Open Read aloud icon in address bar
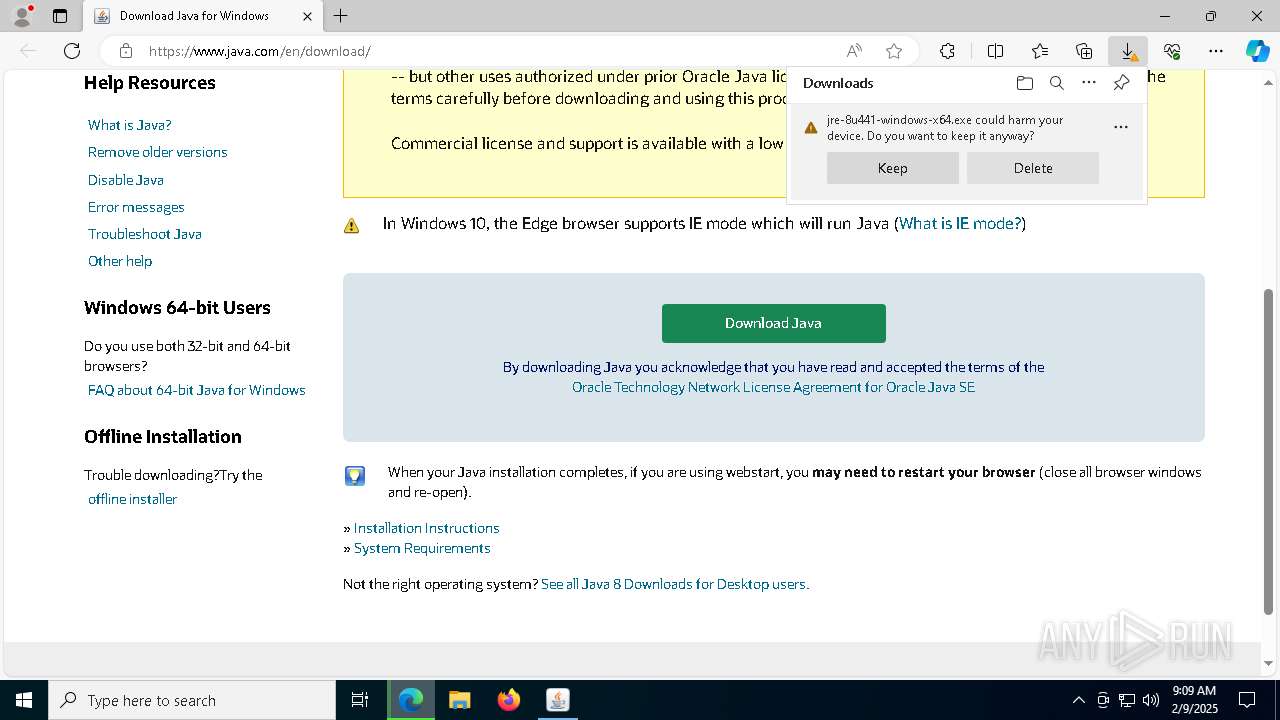 (x=854, y=51)
